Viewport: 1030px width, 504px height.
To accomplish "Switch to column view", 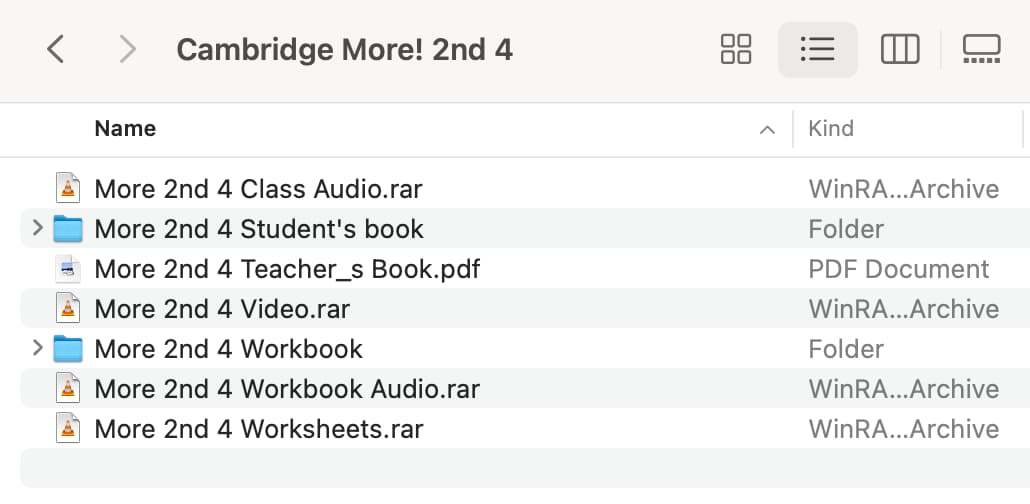I will [x=900, y=49].
